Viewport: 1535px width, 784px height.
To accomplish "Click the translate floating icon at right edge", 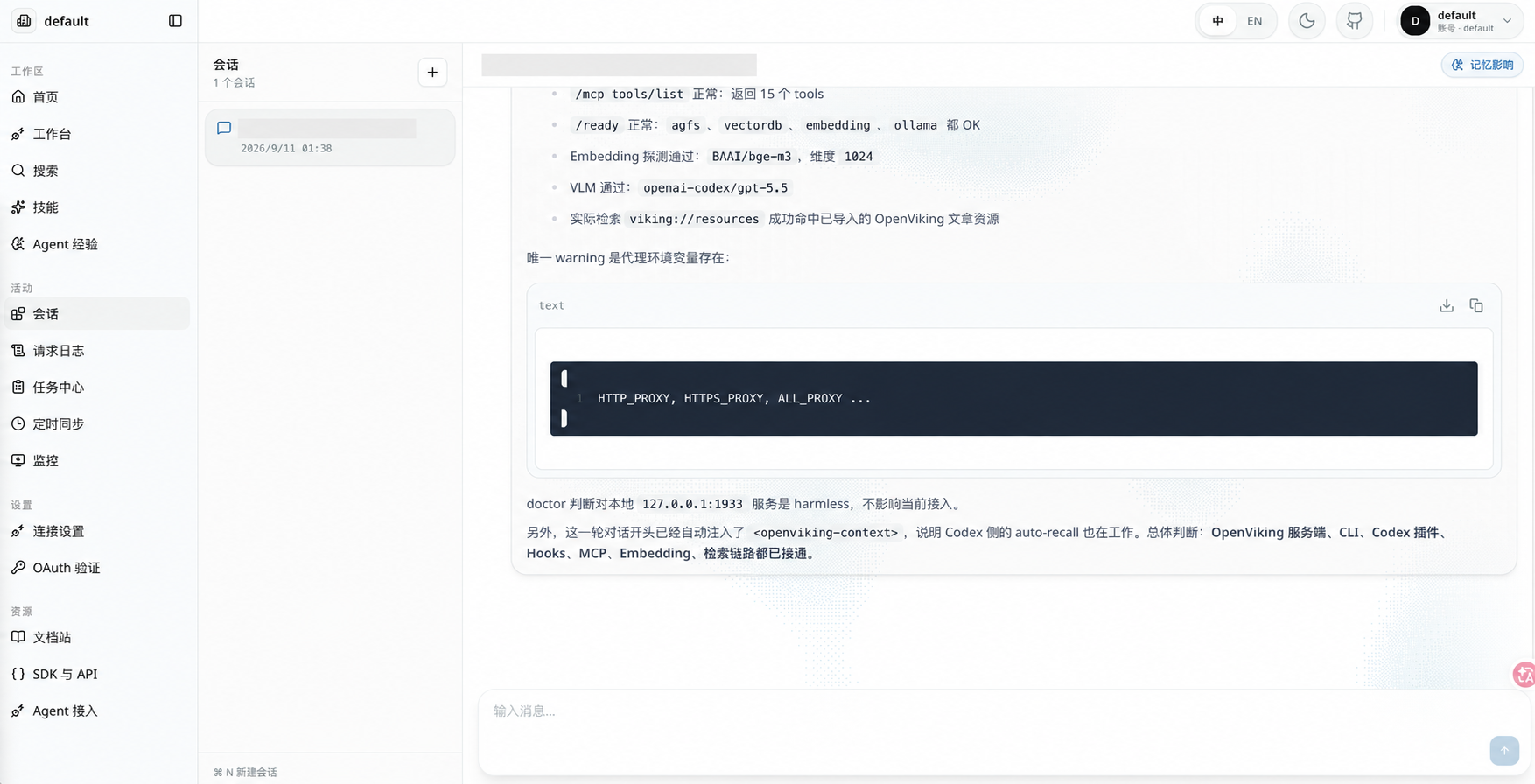I will tap(1524, 675).
